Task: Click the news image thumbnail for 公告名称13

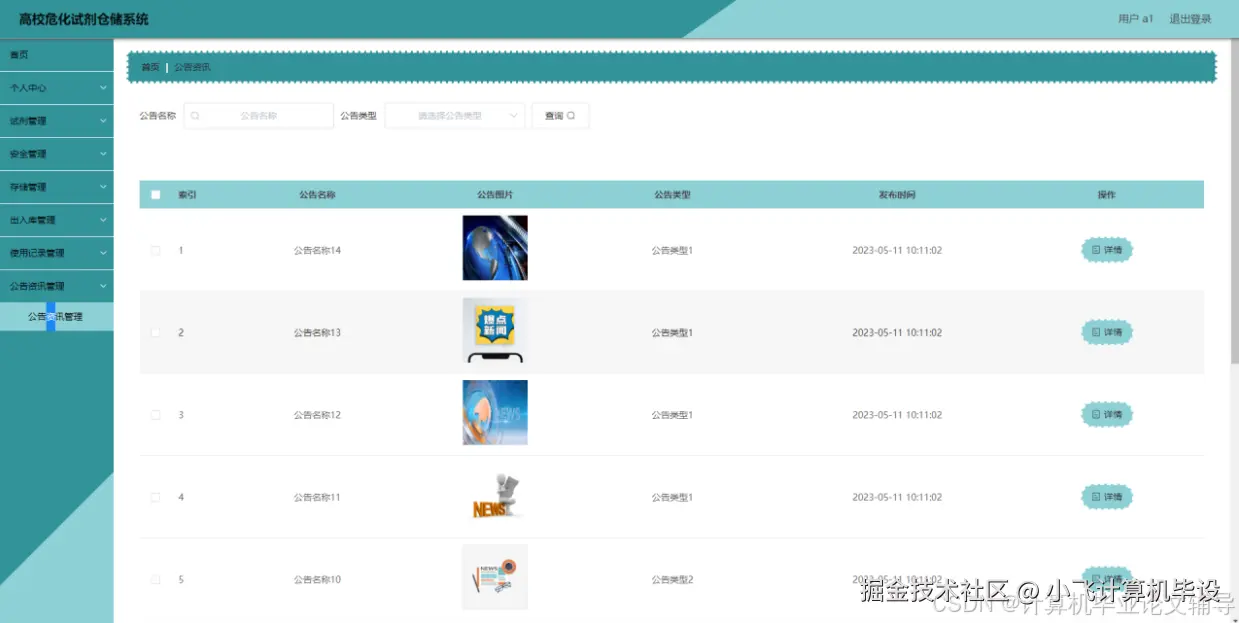Action: point(494,331)
